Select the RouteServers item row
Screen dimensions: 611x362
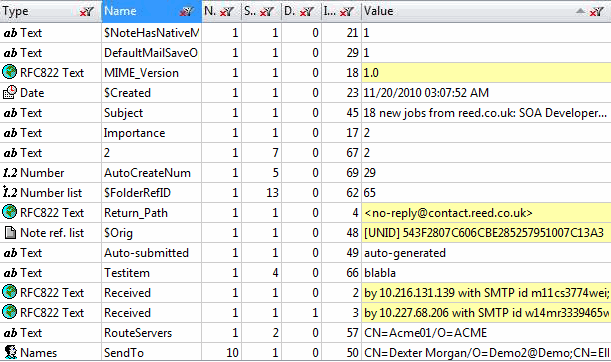click(x=306, y=333)
